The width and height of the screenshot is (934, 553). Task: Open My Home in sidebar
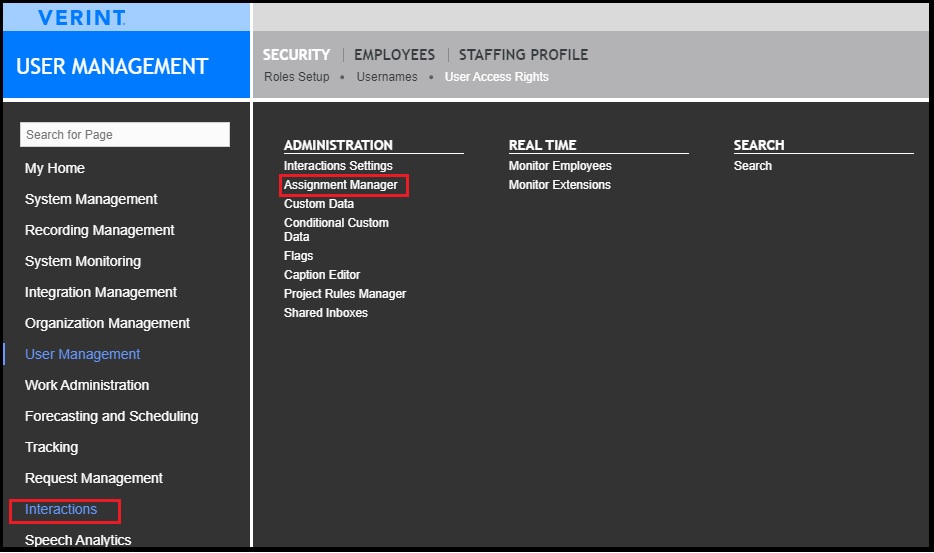click(55, 168)
